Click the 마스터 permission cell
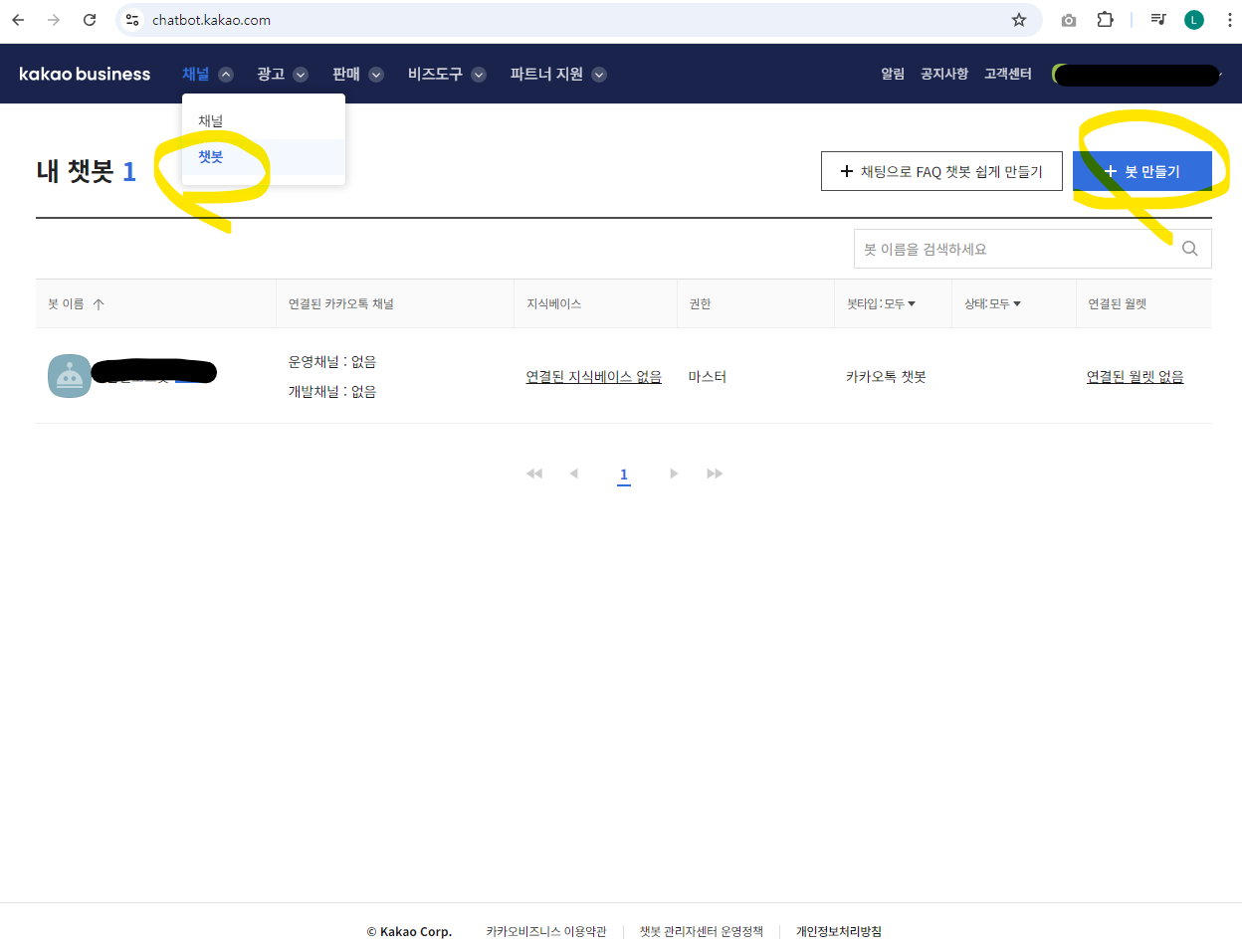This screenshot has width=1242, height=952. pos(708,376)
